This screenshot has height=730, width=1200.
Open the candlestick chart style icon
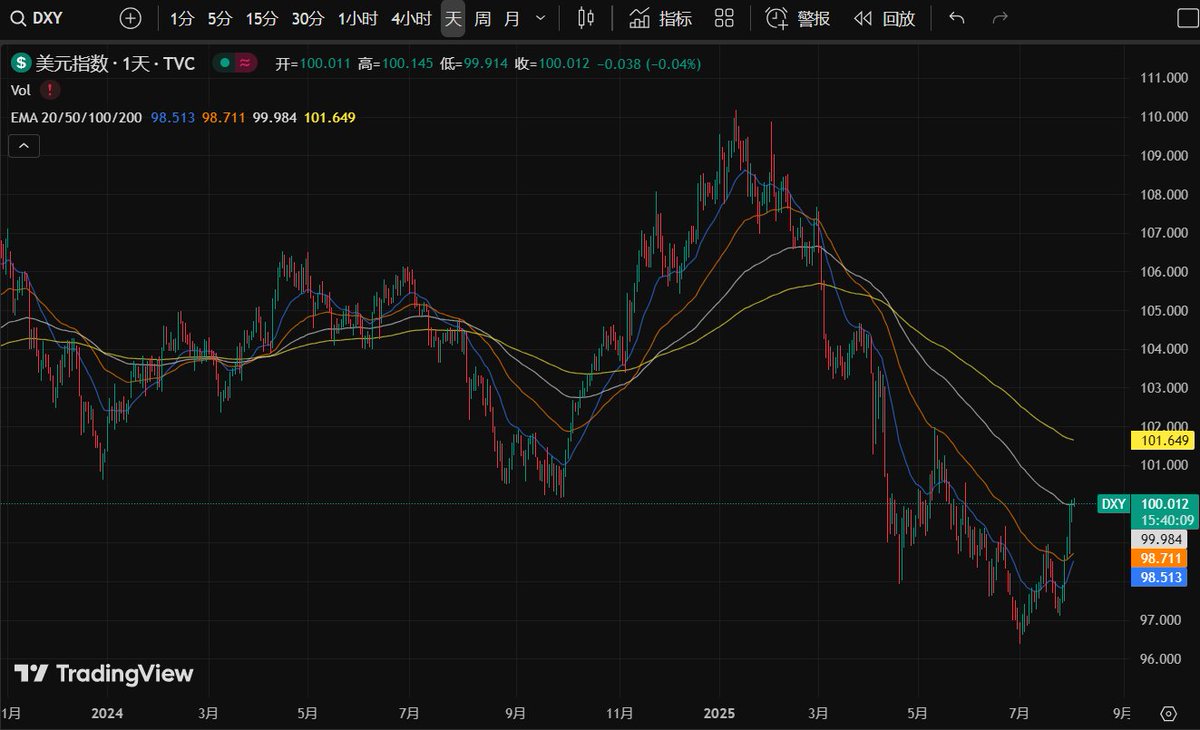pos(586,18)
